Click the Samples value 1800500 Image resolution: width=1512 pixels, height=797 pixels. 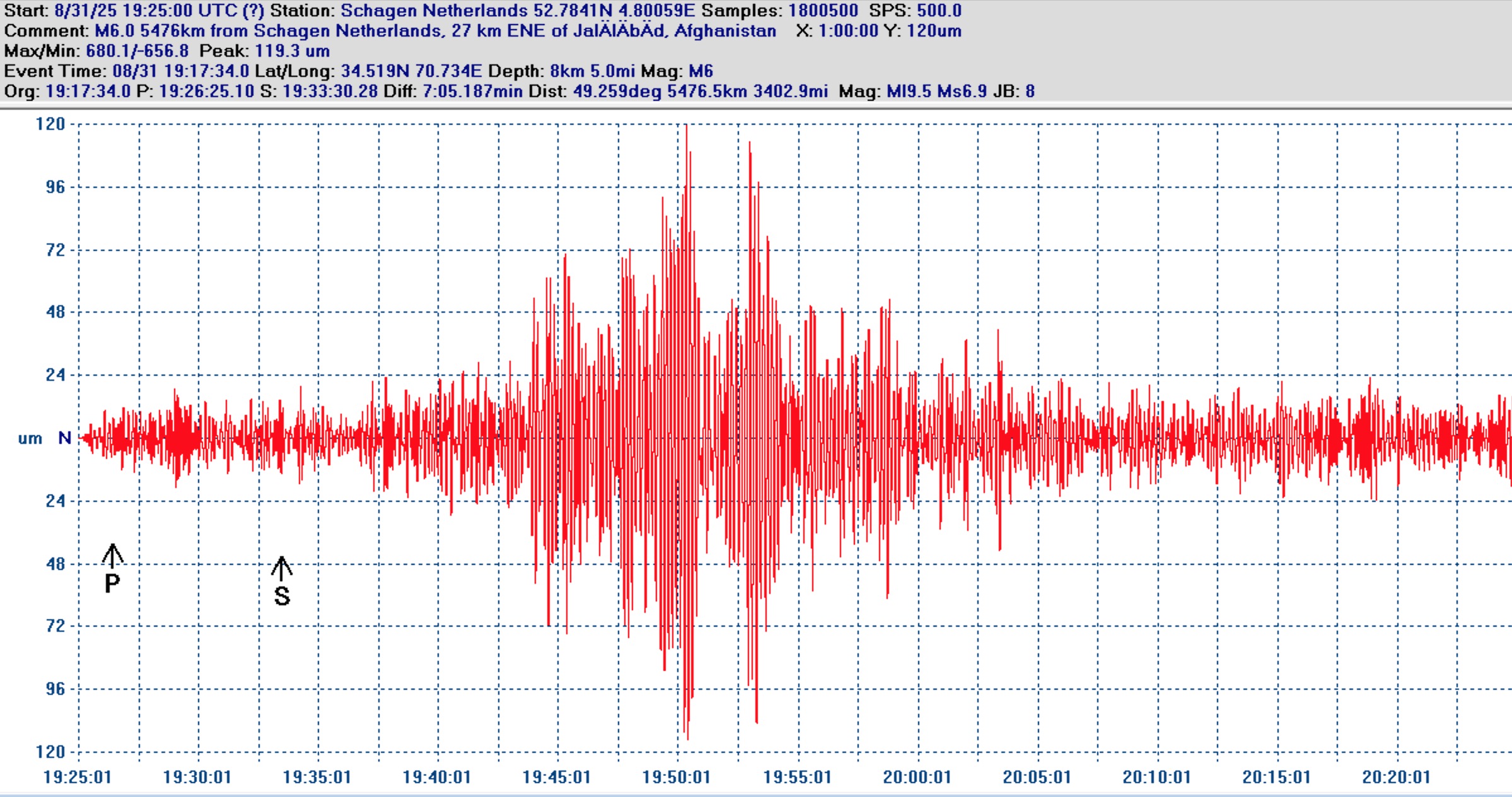tap(823, 11)
